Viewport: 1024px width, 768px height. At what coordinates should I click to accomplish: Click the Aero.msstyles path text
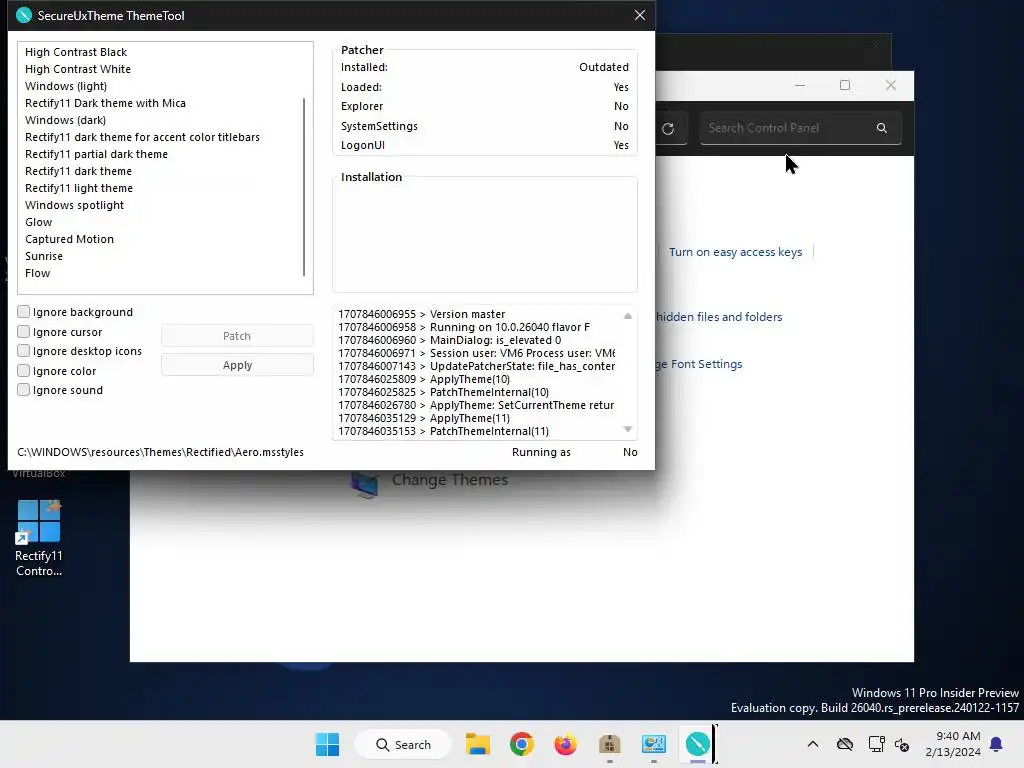(161, 452)
